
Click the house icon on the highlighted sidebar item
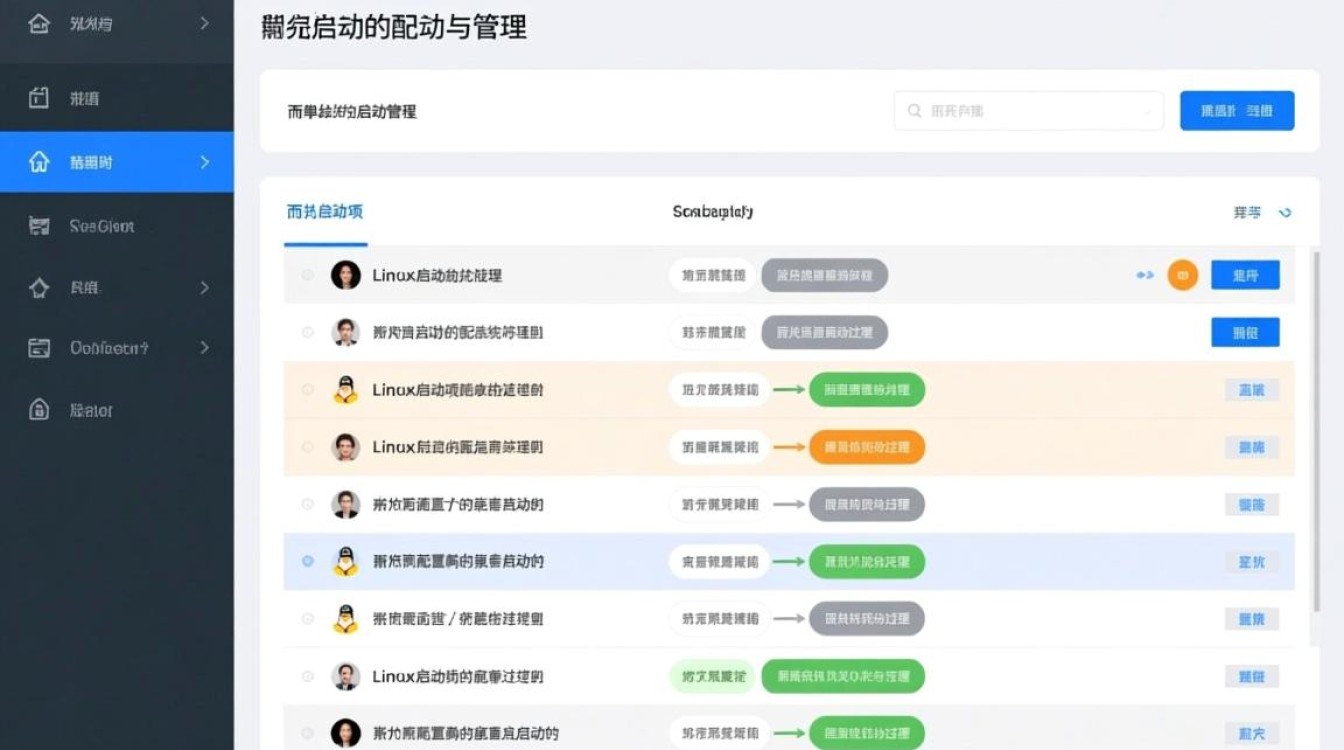click(37, 162)
